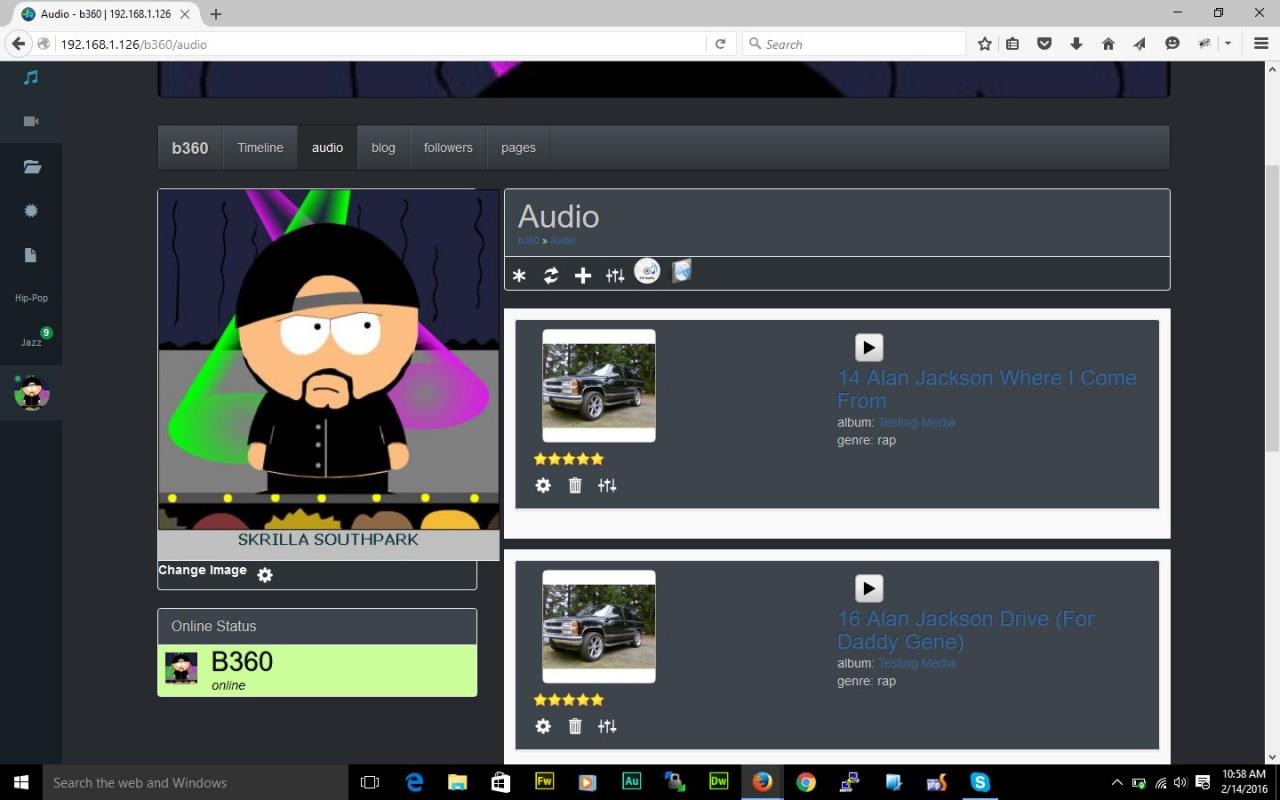Click the refresh arrows icon in Audio toolbar
This screenshot has width=1280, height=800.
551,276
